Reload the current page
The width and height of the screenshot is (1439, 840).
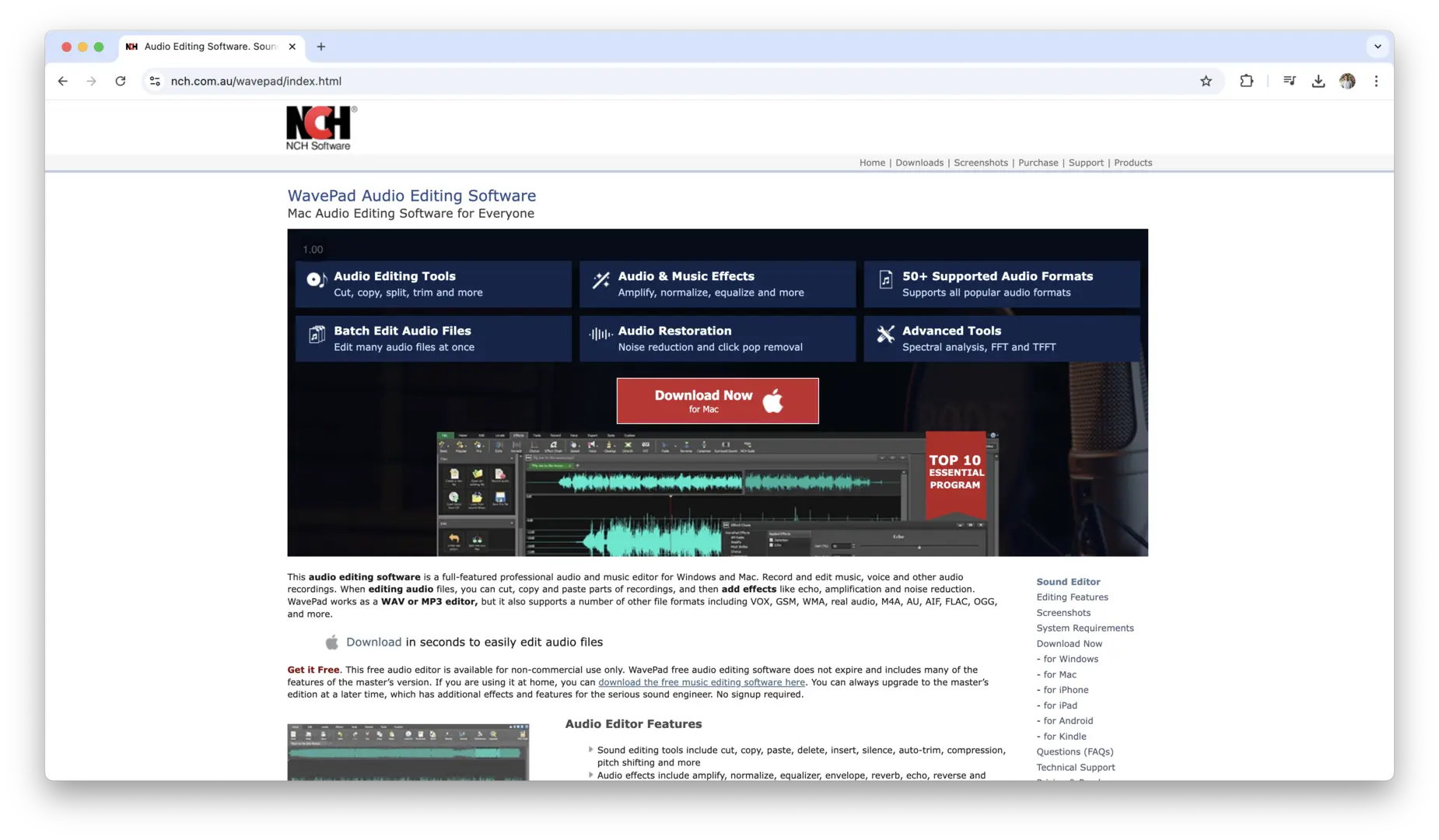pos(121,81)
